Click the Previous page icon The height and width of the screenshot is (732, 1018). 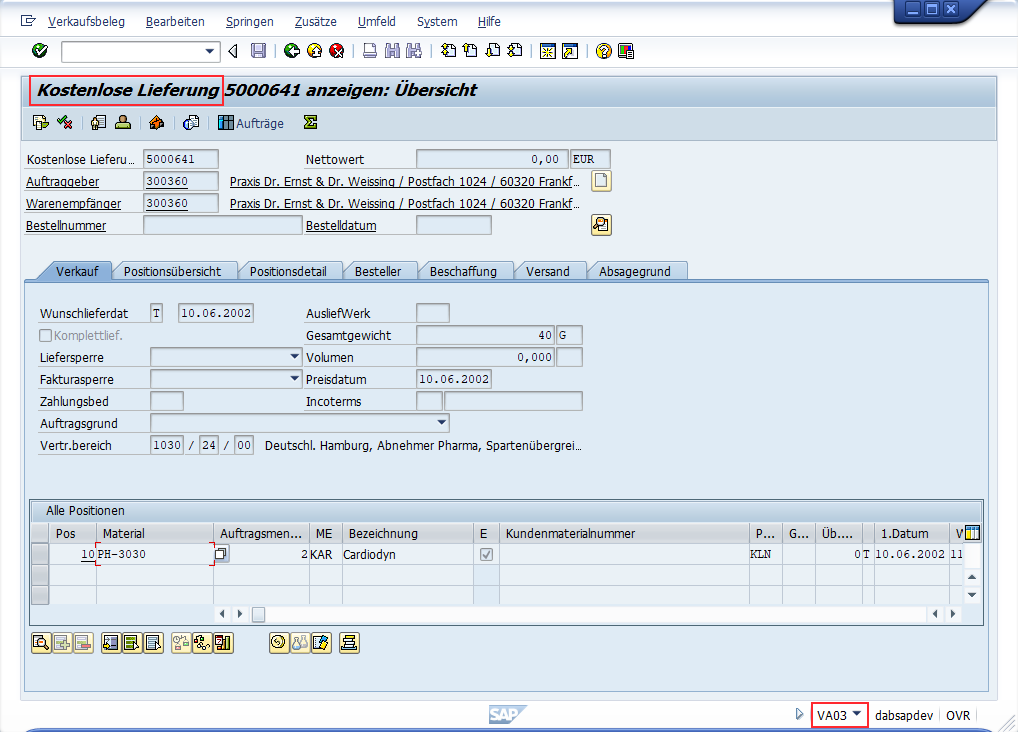coord(470,51)
